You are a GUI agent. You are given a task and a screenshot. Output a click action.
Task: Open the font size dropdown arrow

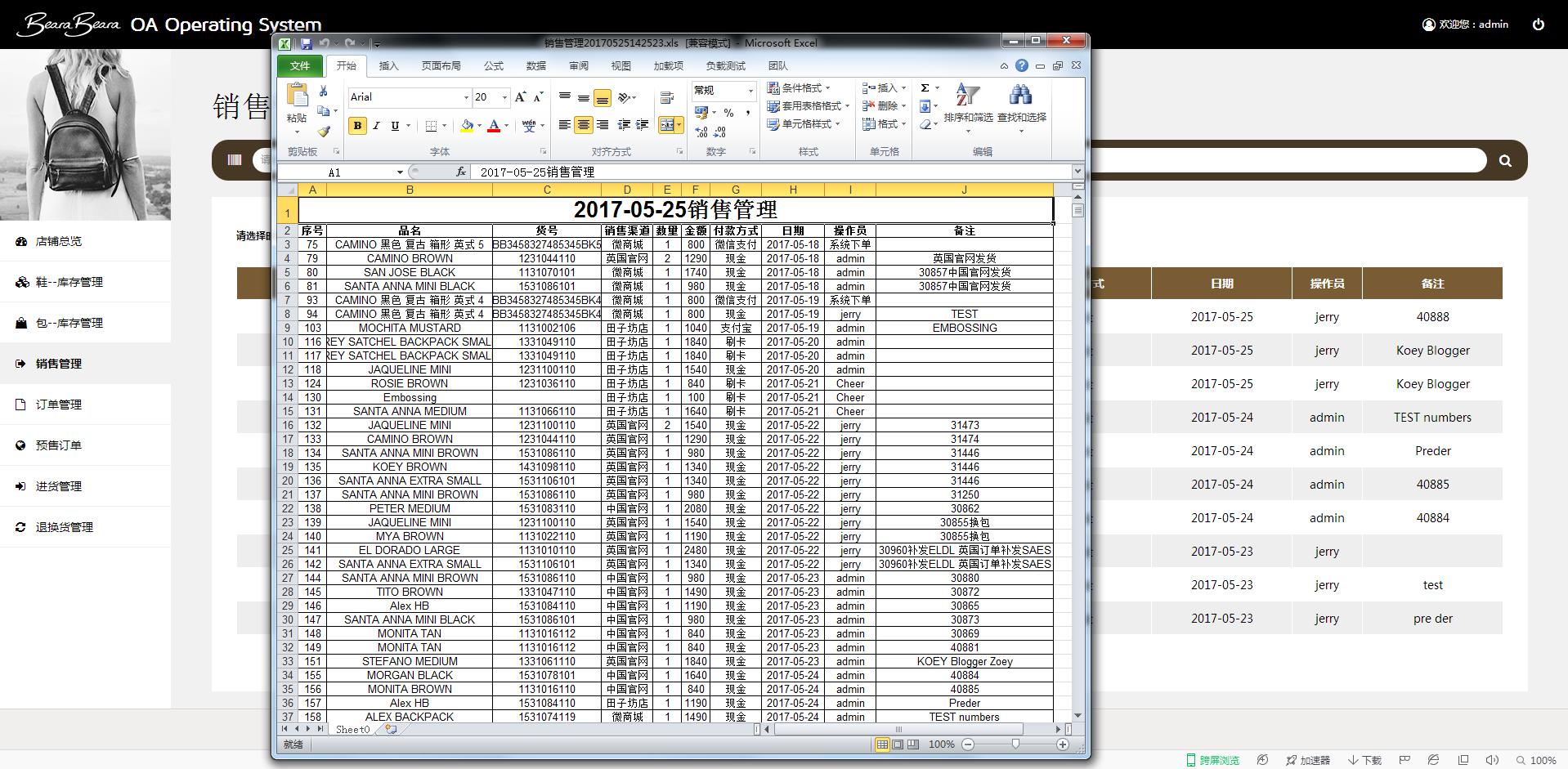pyautogui.click(x=504, y=97)
